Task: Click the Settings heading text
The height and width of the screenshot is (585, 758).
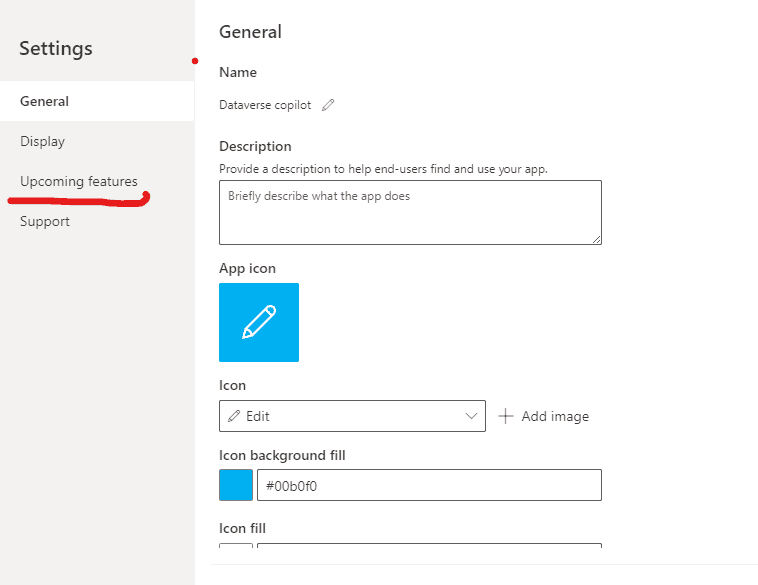Action: pyautogui.click(x=56, y=48)
